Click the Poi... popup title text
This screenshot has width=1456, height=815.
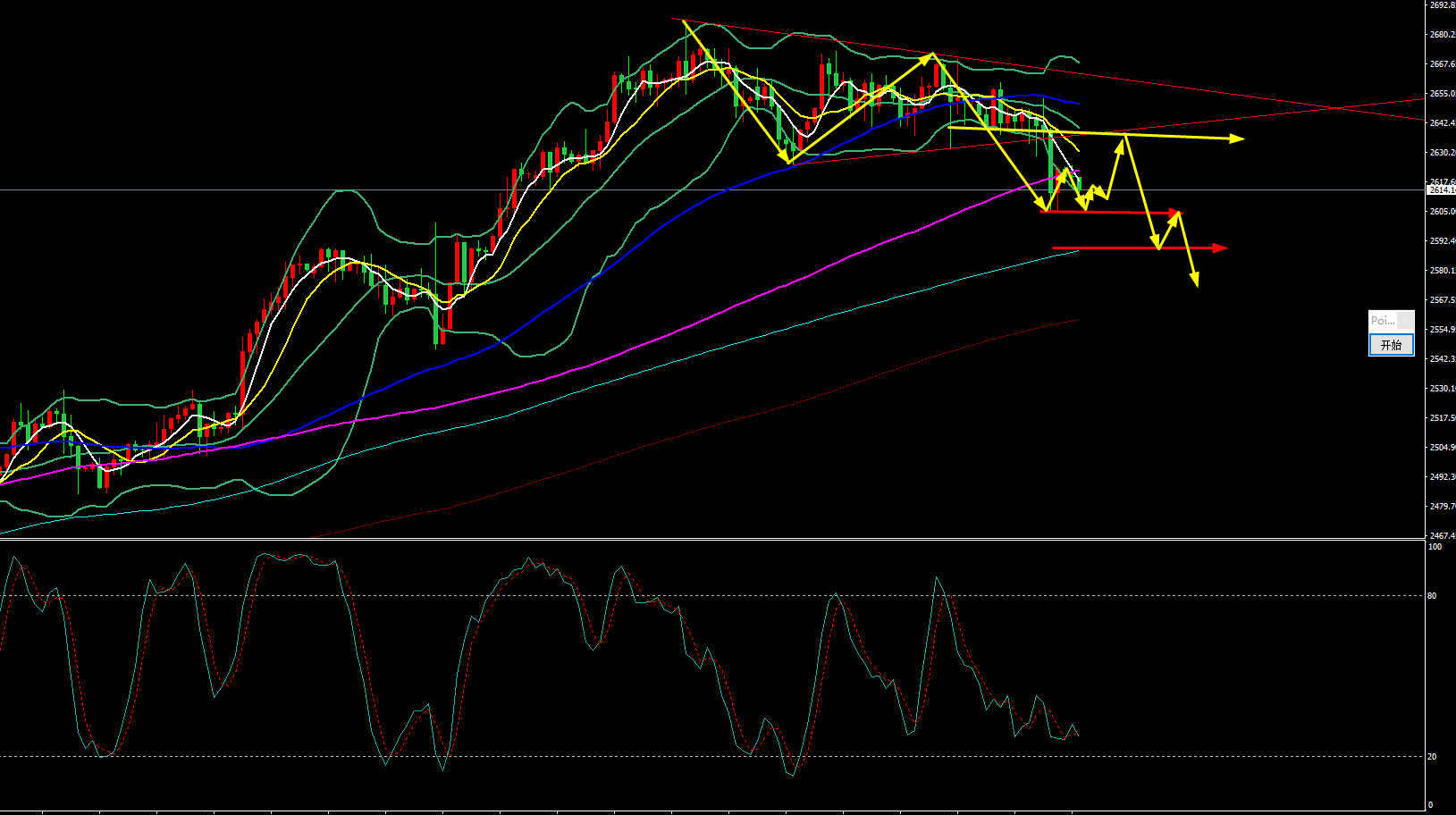click(1382, 320)
